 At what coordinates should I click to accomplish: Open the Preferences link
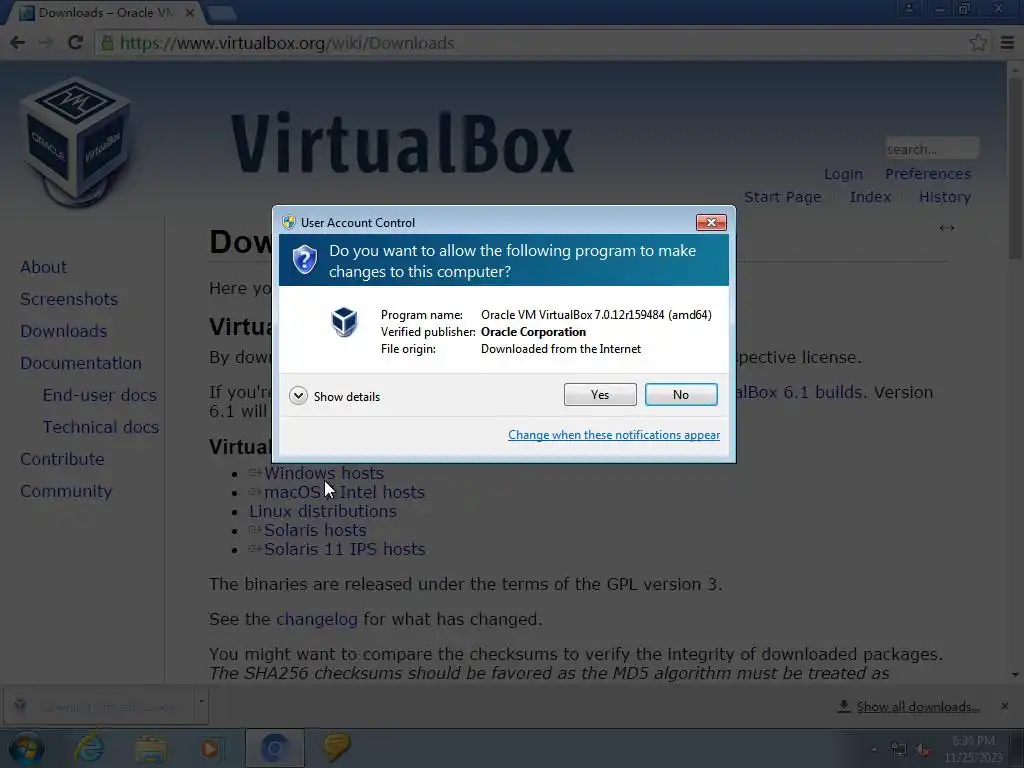(x=928, y=174)
